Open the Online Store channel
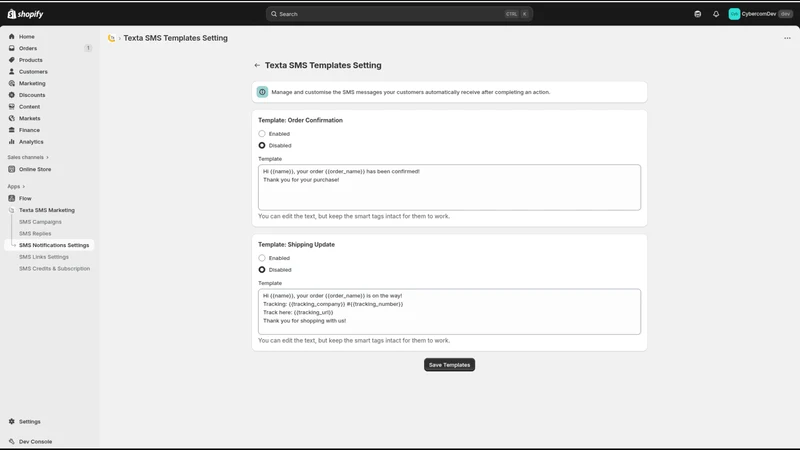The height and width of the screenshot is (450, 800). (x=35, y=169)
